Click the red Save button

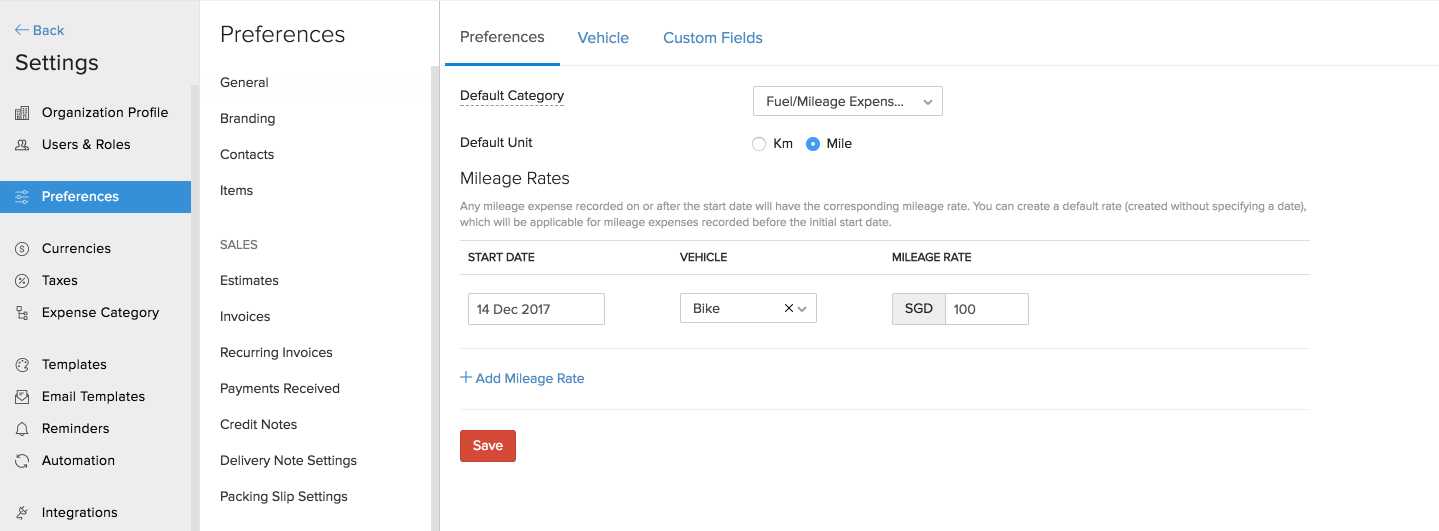[x=487, y=446]
